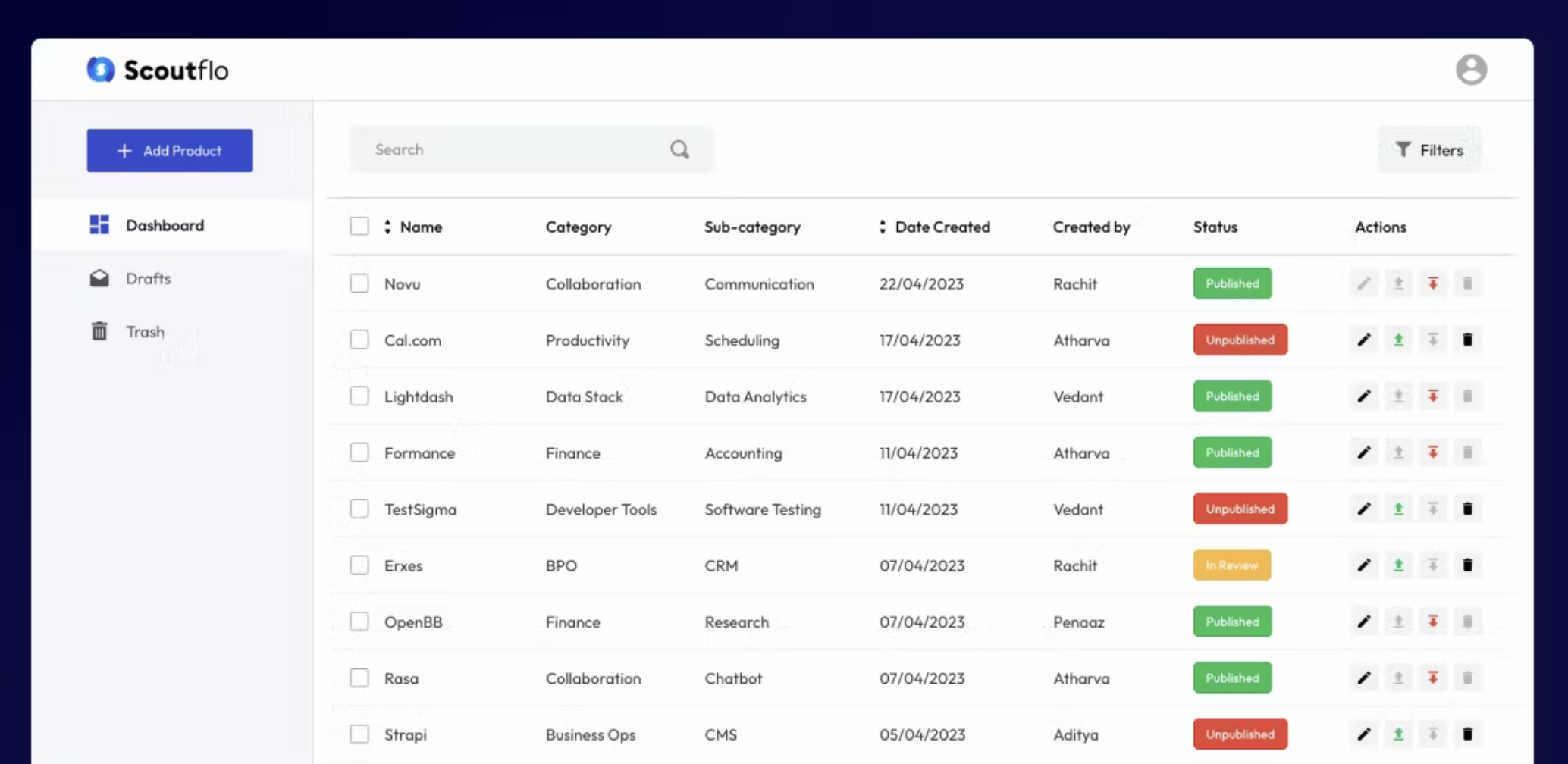Unpublish OpenBB with red arrow
The height and width of the screenshot is (764, 1568).
1433,622
